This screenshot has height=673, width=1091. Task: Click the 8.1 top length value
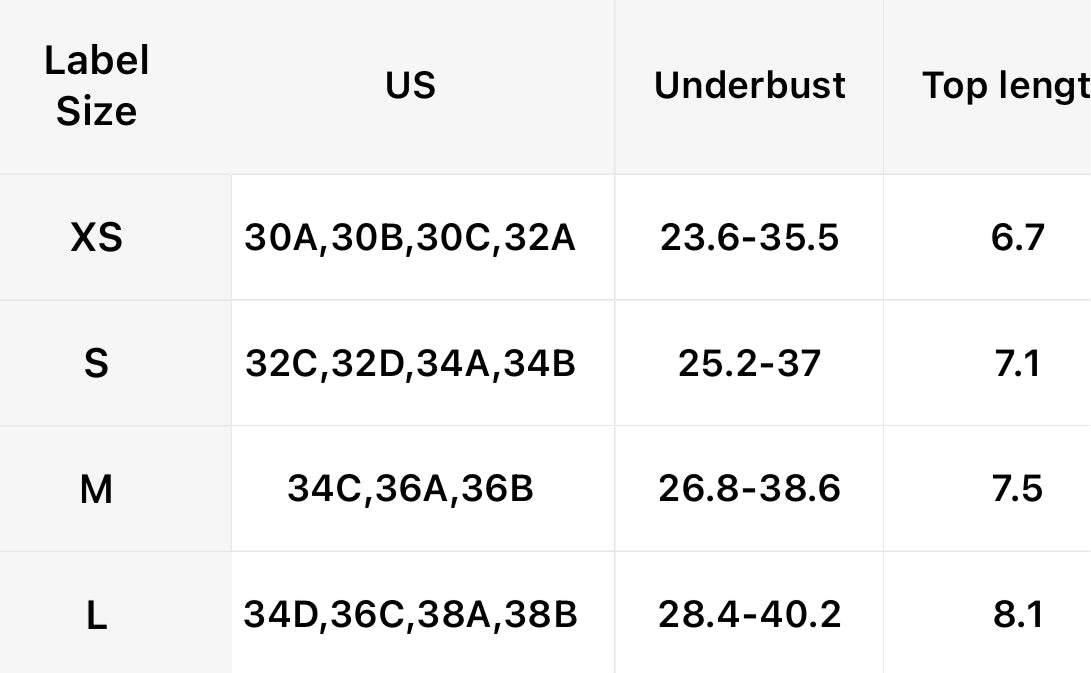(1018, 615)
